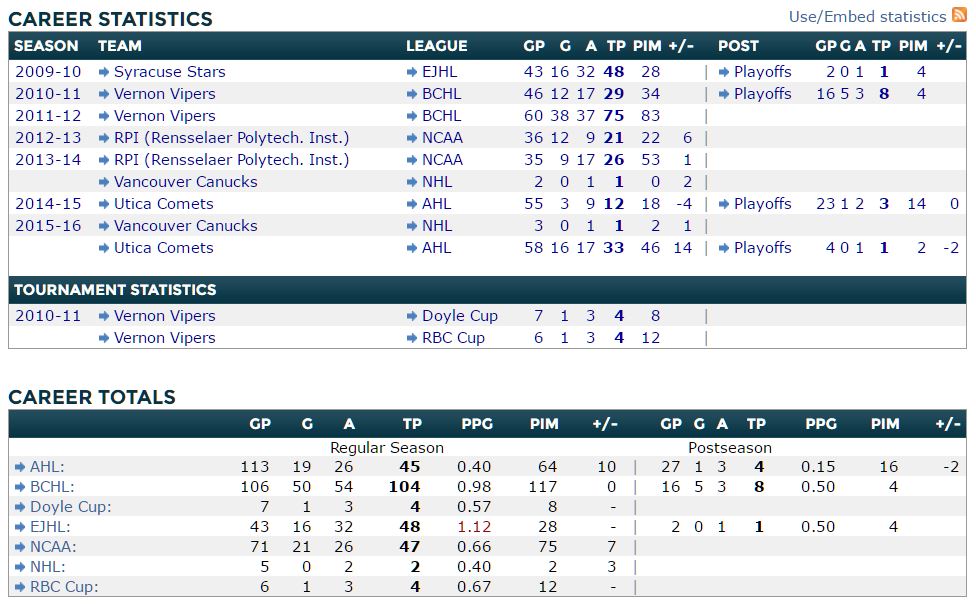Viewport: 976px width, 607px height.
Task: Open the 2011-12 Vernon Vipers link
Action: [x=164, y=116]
